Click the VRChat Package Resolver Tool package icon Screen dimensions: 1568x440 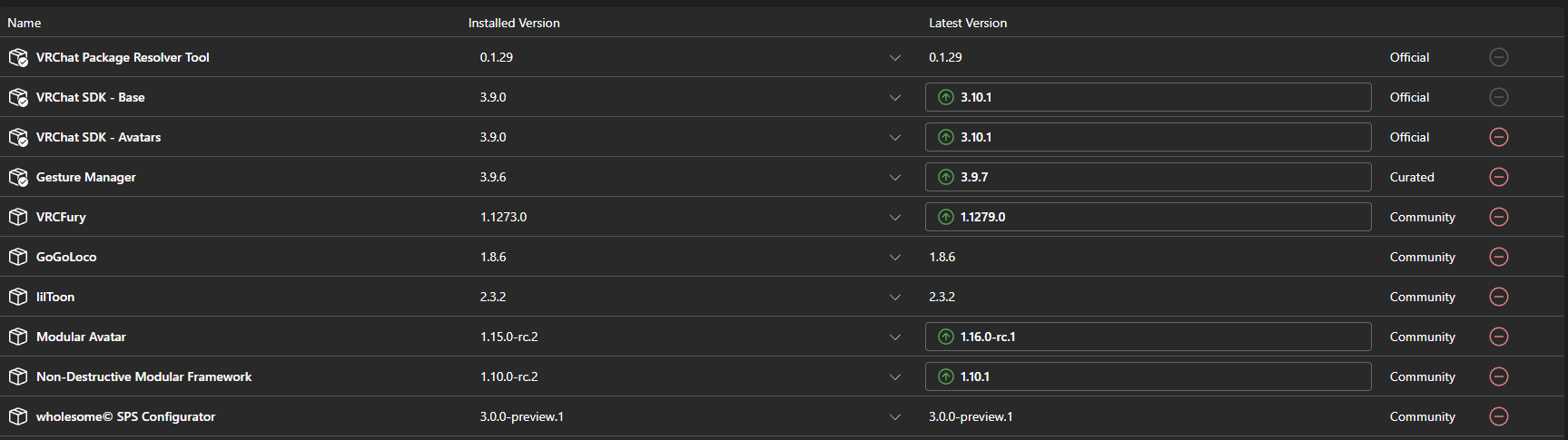point(18,57)
